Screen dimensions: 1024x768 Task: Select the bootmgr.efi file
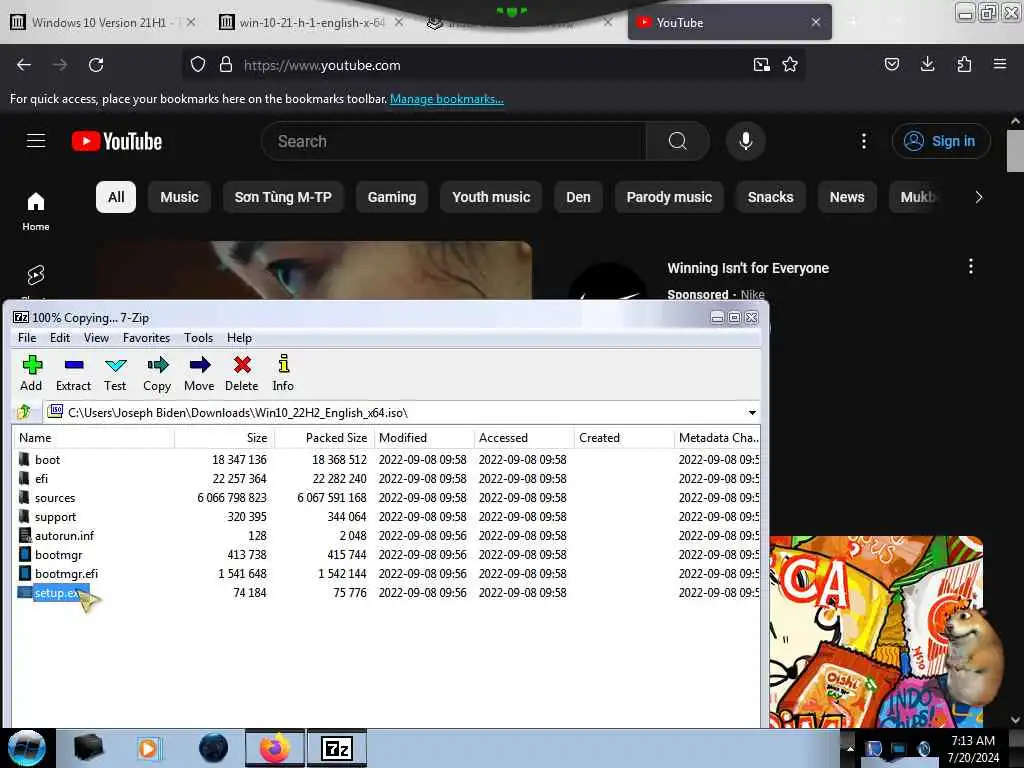click(387, 573)
